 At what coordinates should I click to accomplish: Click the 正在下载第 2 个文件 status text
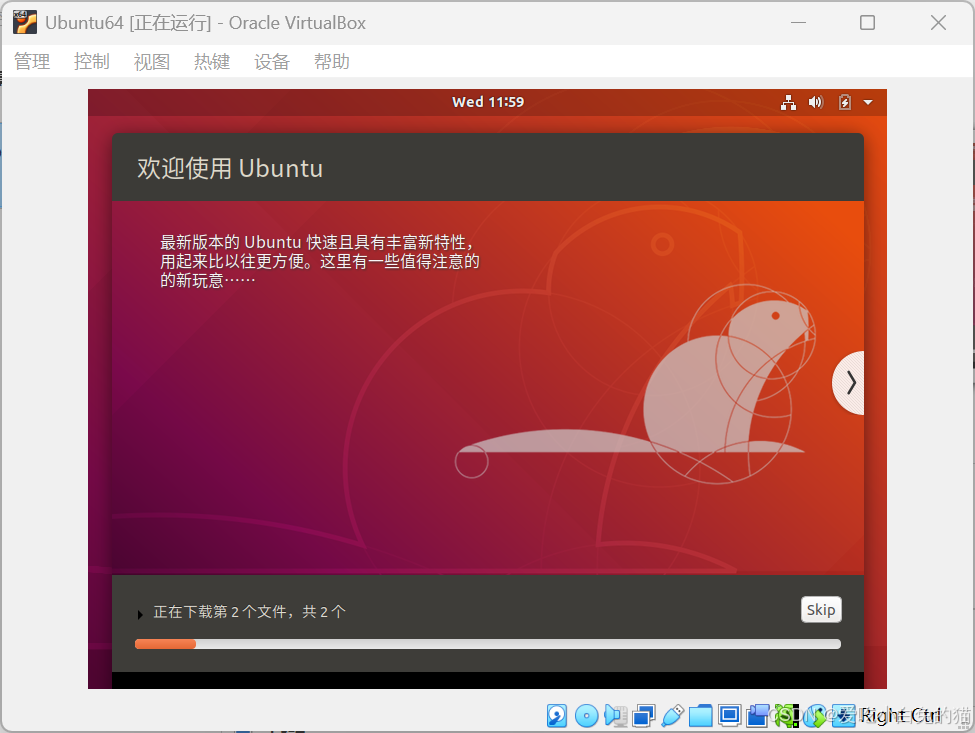[x=249, y=612]
